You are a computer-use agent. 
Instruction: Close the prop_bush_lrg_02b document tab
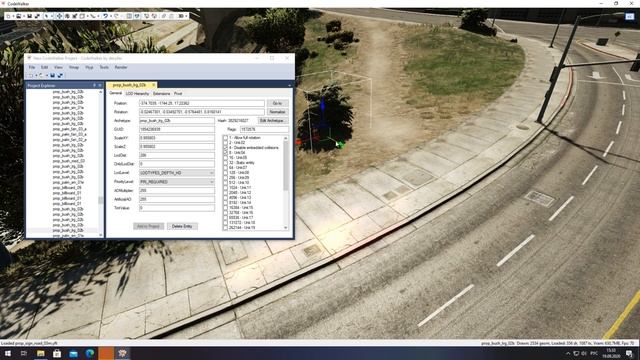pyautogui.click(x=153, y=85)
